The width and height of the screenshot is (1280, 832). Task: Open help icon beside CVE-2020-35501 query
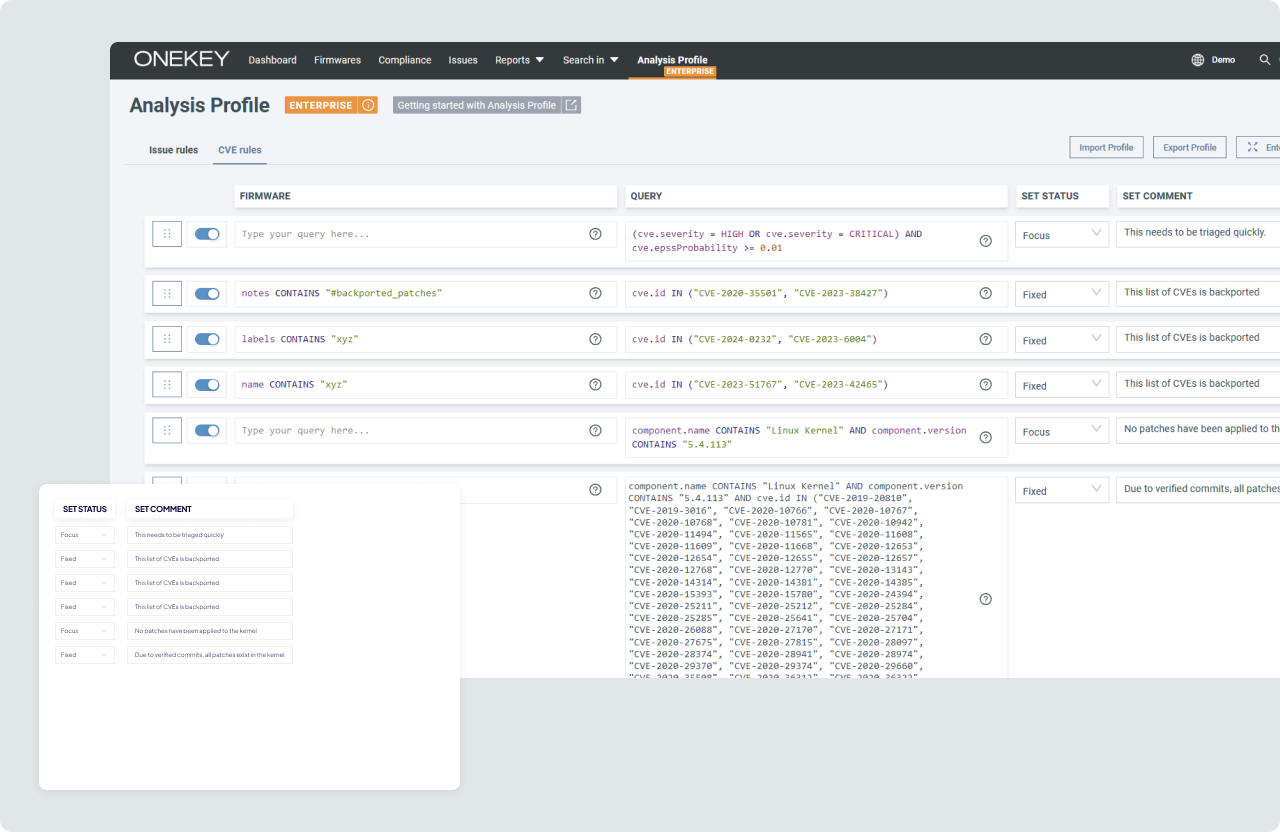pyautogui.click(x=985, y=294)
